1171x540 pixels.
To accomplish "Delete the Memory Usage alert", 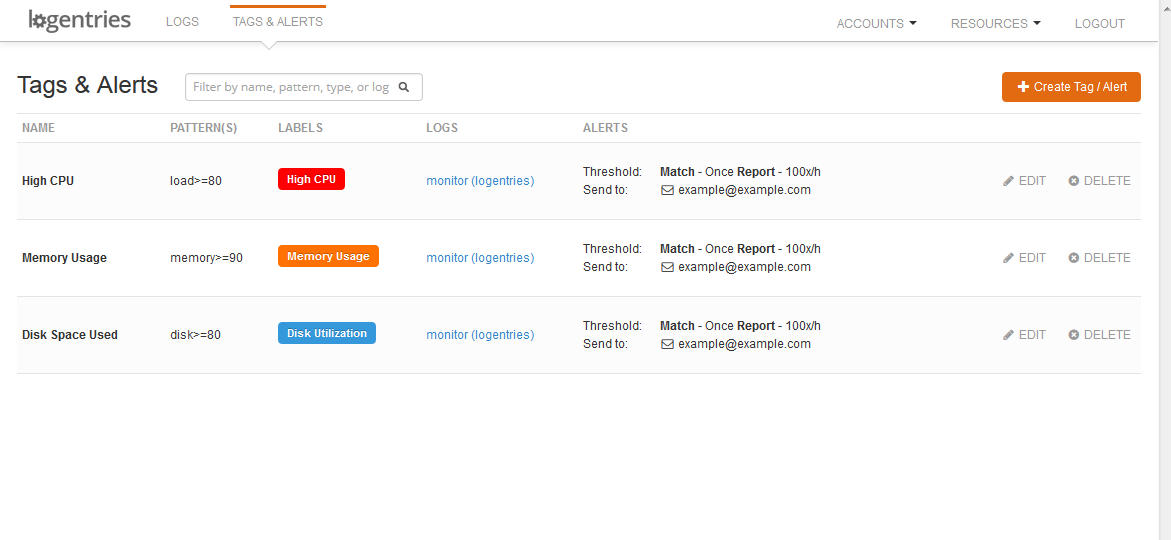I will pyautogui.click(x=1099, y=258).
